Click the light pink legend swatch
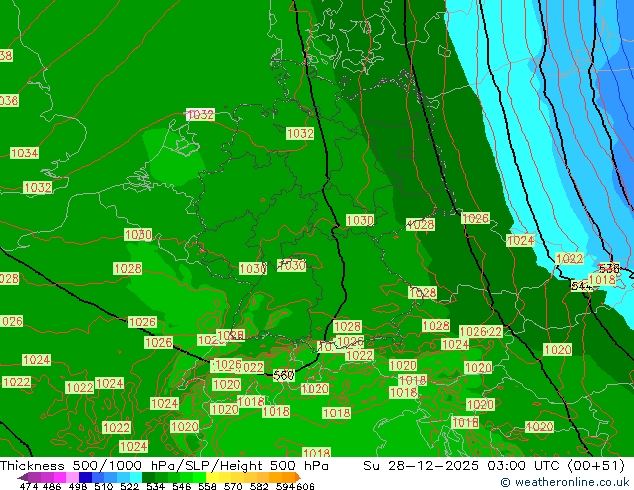The width and height of the screenshot is (634, 490). pyautogui.click(x=72, y=477)
